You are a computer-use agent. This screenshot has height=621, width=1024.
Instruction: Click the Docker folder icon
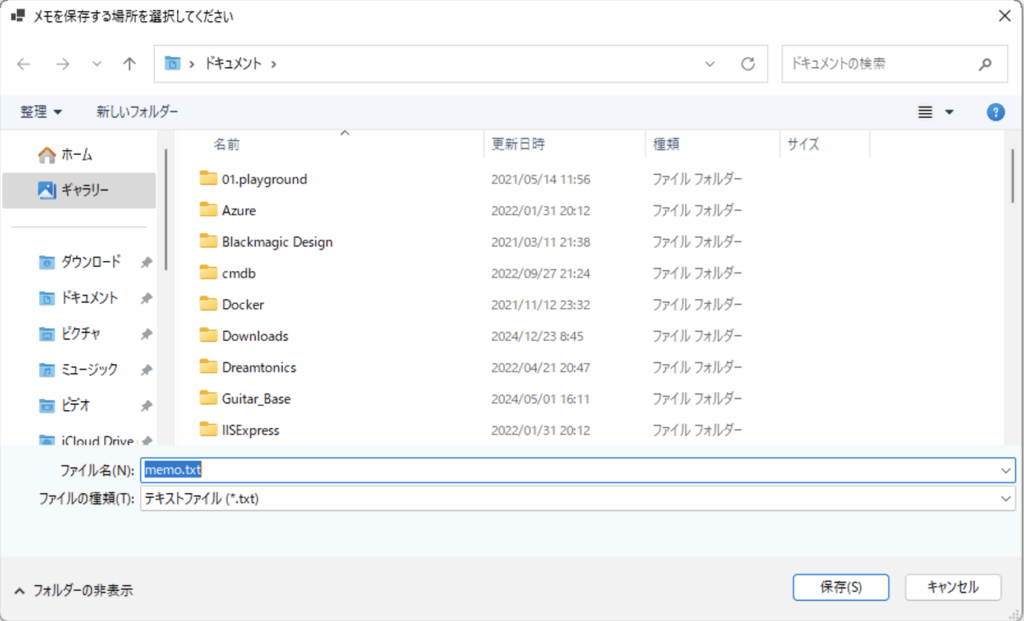point(208,304)
